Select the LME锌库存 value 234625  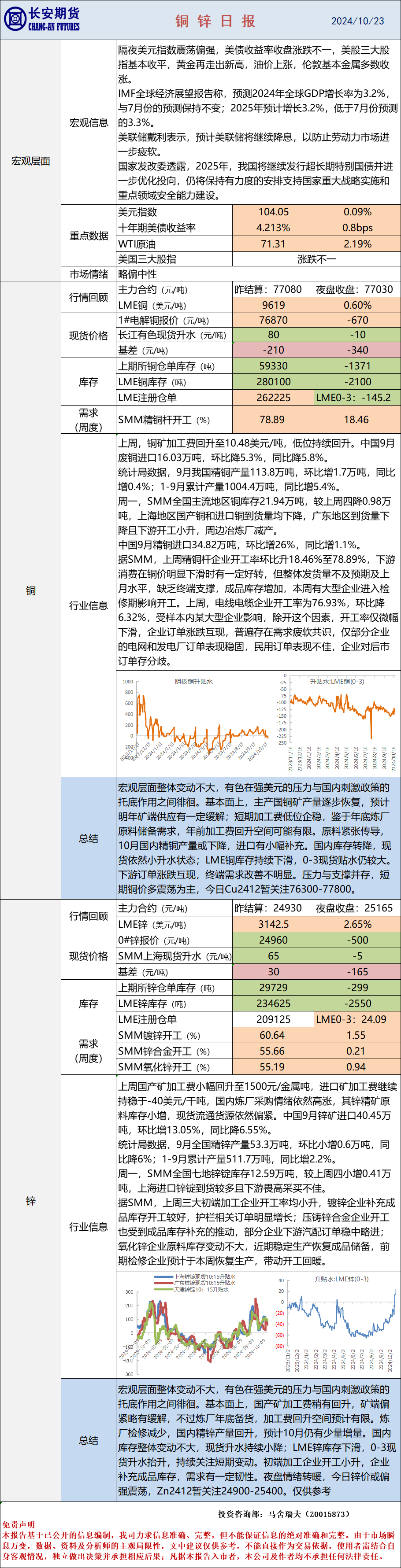click(274, 1003)
